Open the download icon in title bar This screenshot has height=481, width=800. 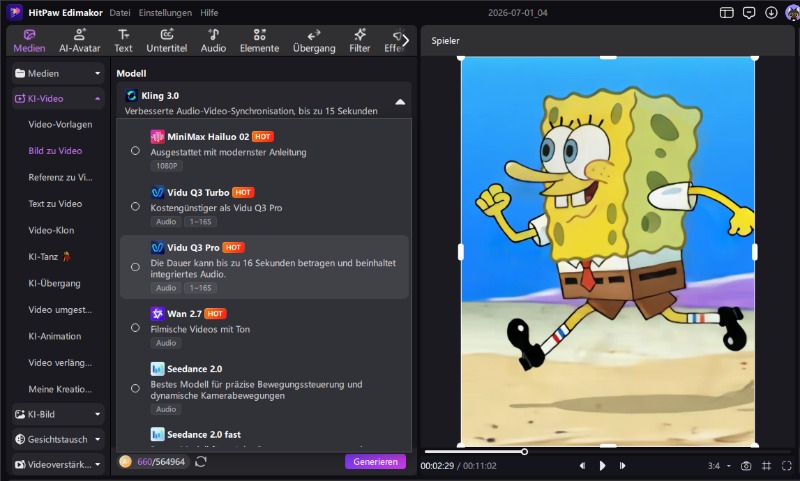[x=771, y=13]
